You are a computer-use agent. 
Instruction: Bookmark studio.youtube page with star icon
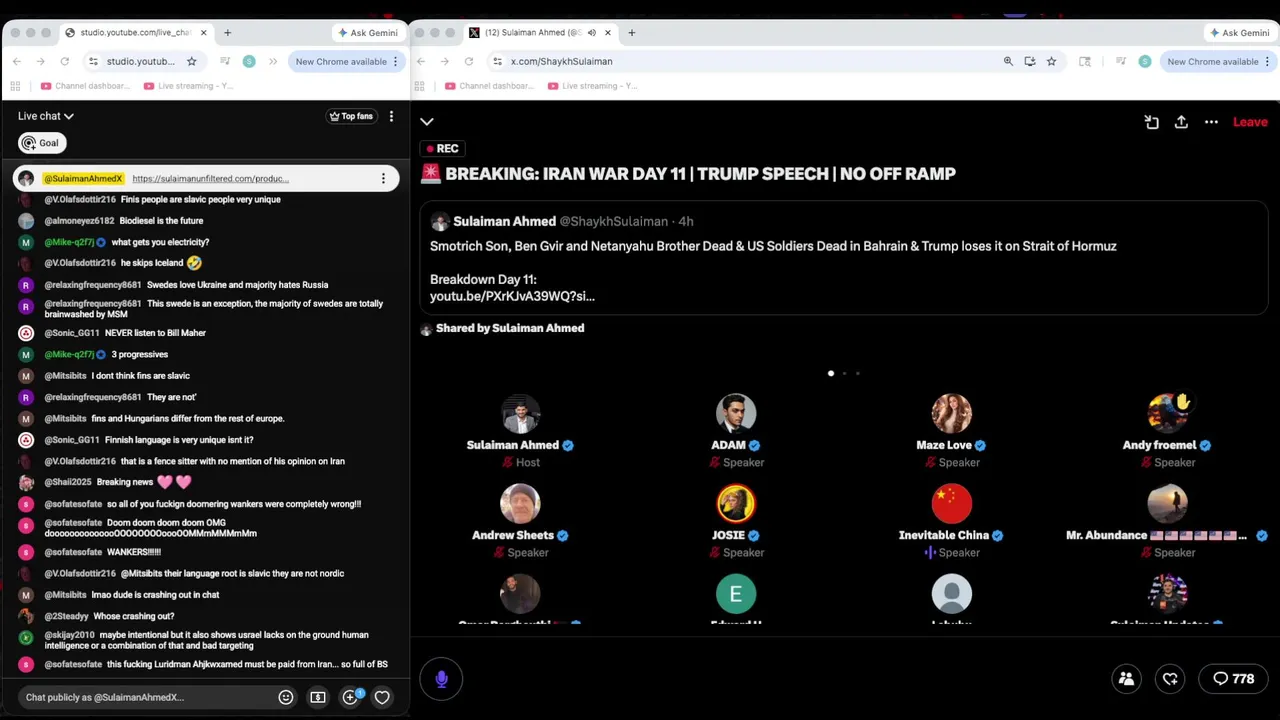tap(191, 61)
